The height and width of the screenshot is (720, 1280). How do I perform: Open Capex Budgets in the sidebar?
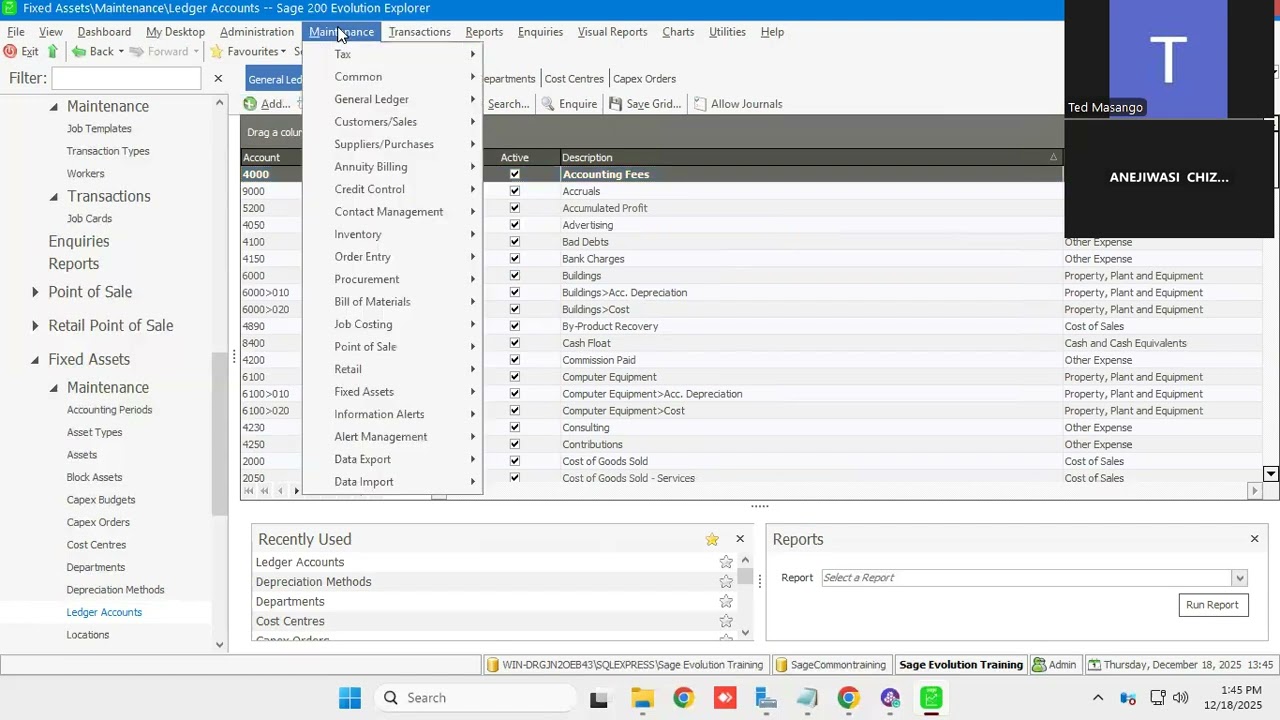point(101,500)
